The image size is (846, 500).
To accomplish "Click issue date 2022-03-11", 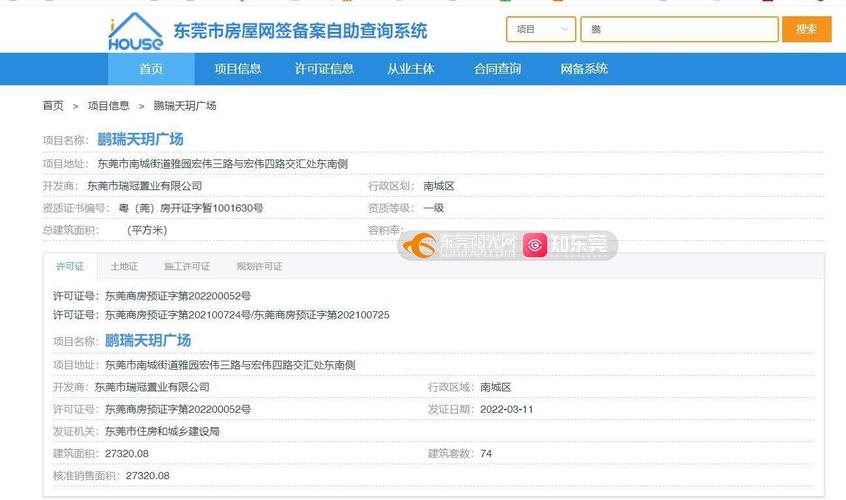I will (507, 409).
